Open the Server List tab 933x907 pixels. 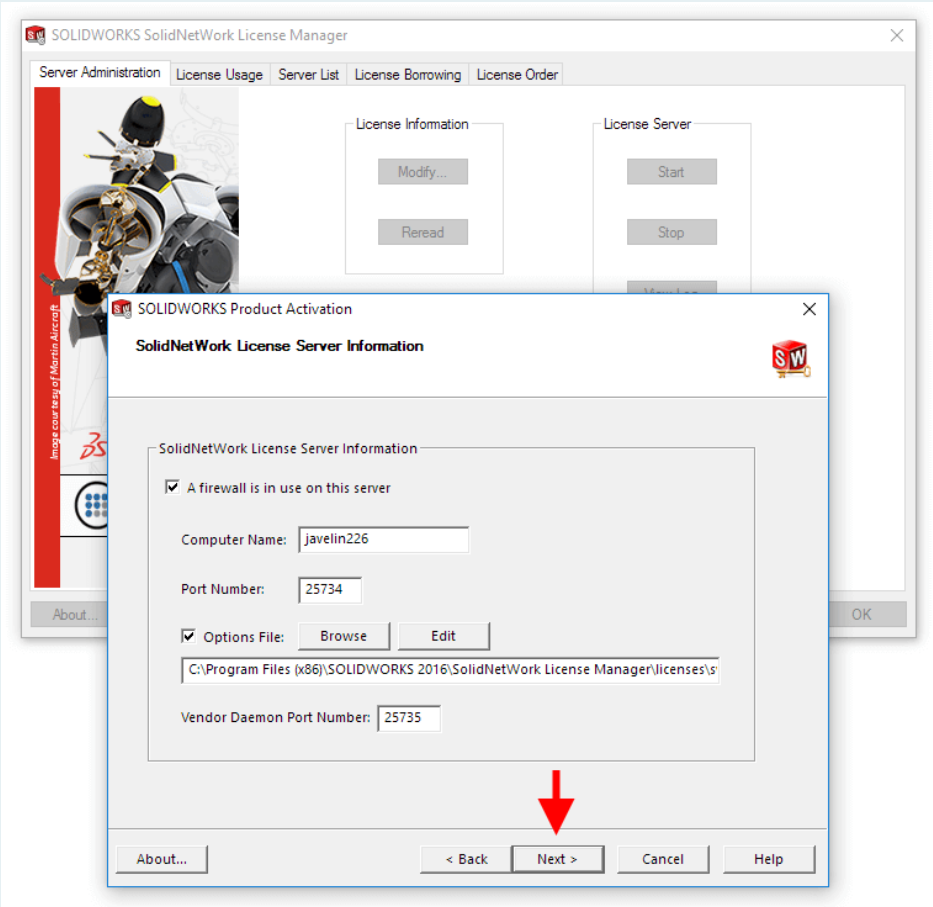(308, 75)
